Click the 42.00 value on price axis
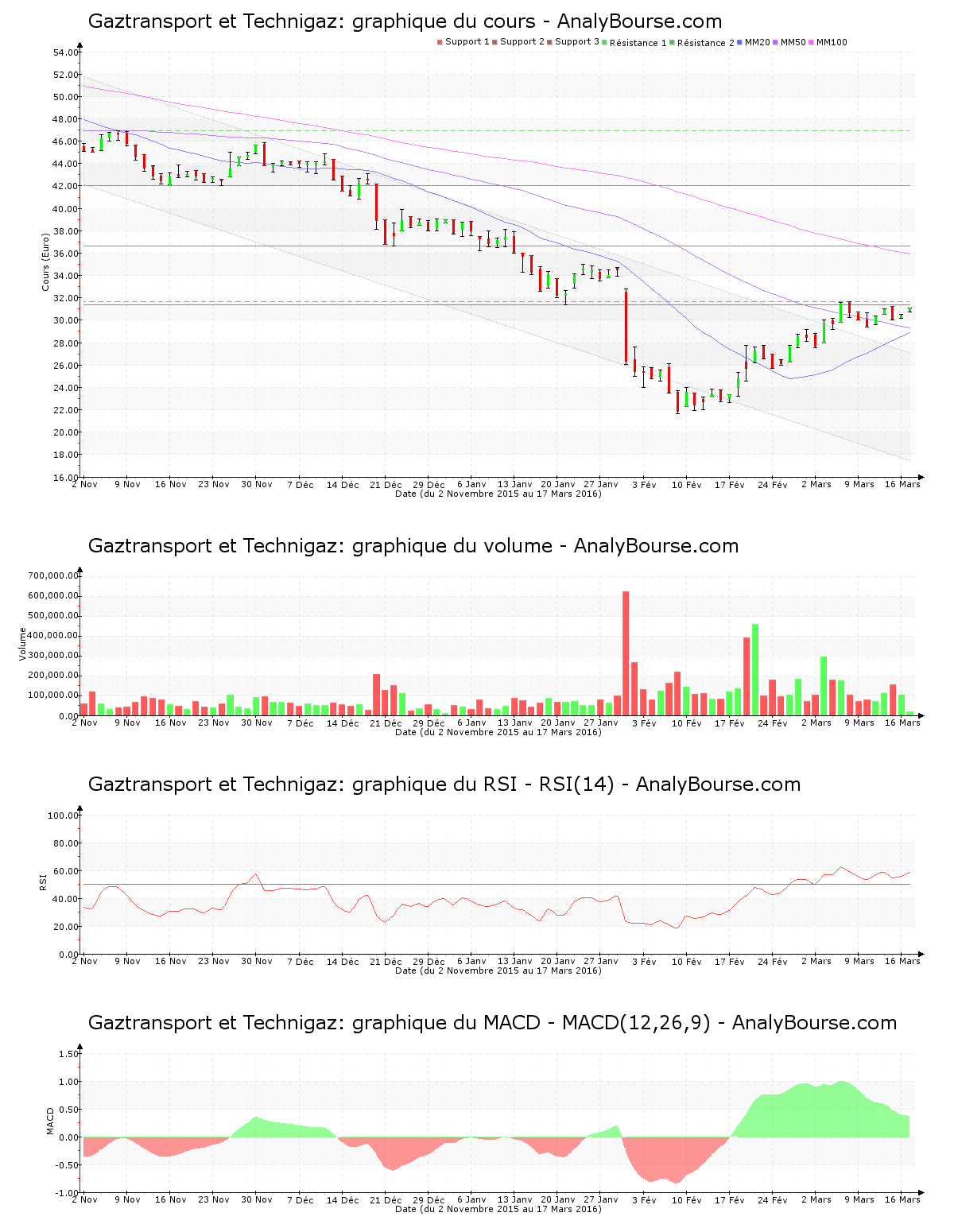Viewport: 954px width, 1232px height. pyautogui.click(x=65, y=186)
